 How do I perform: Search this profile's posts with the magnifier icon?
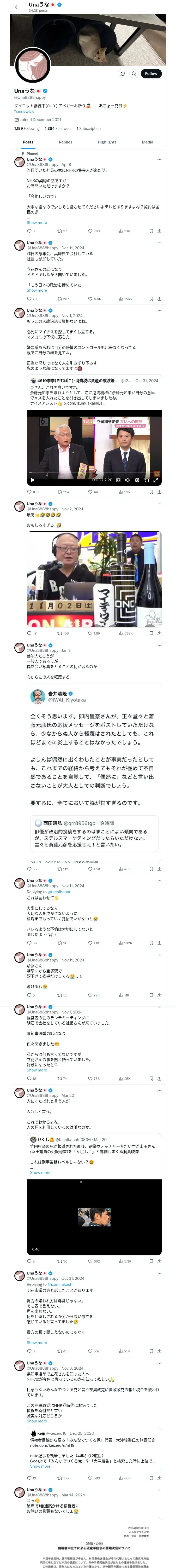[133, 74]
